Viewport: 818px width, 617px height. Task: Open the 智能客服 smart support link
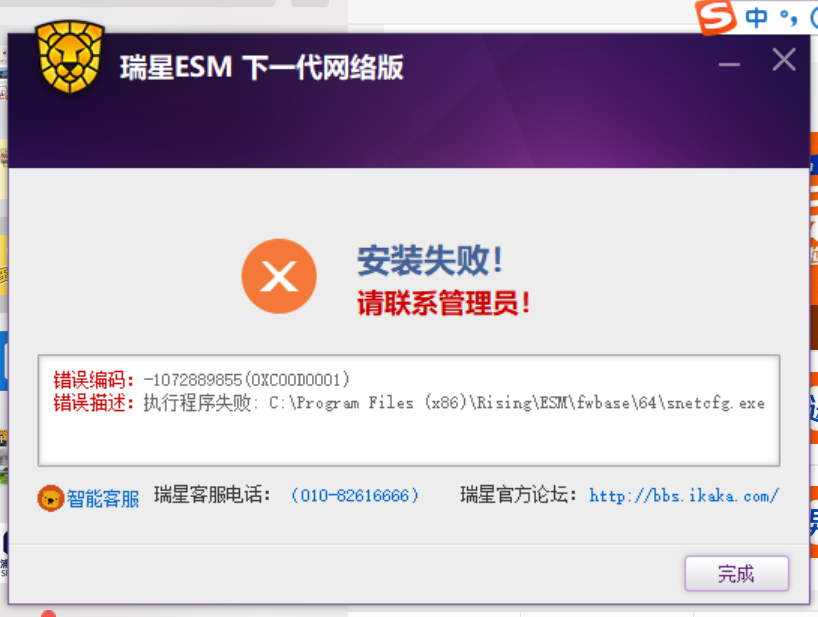[x=103, y=499]
